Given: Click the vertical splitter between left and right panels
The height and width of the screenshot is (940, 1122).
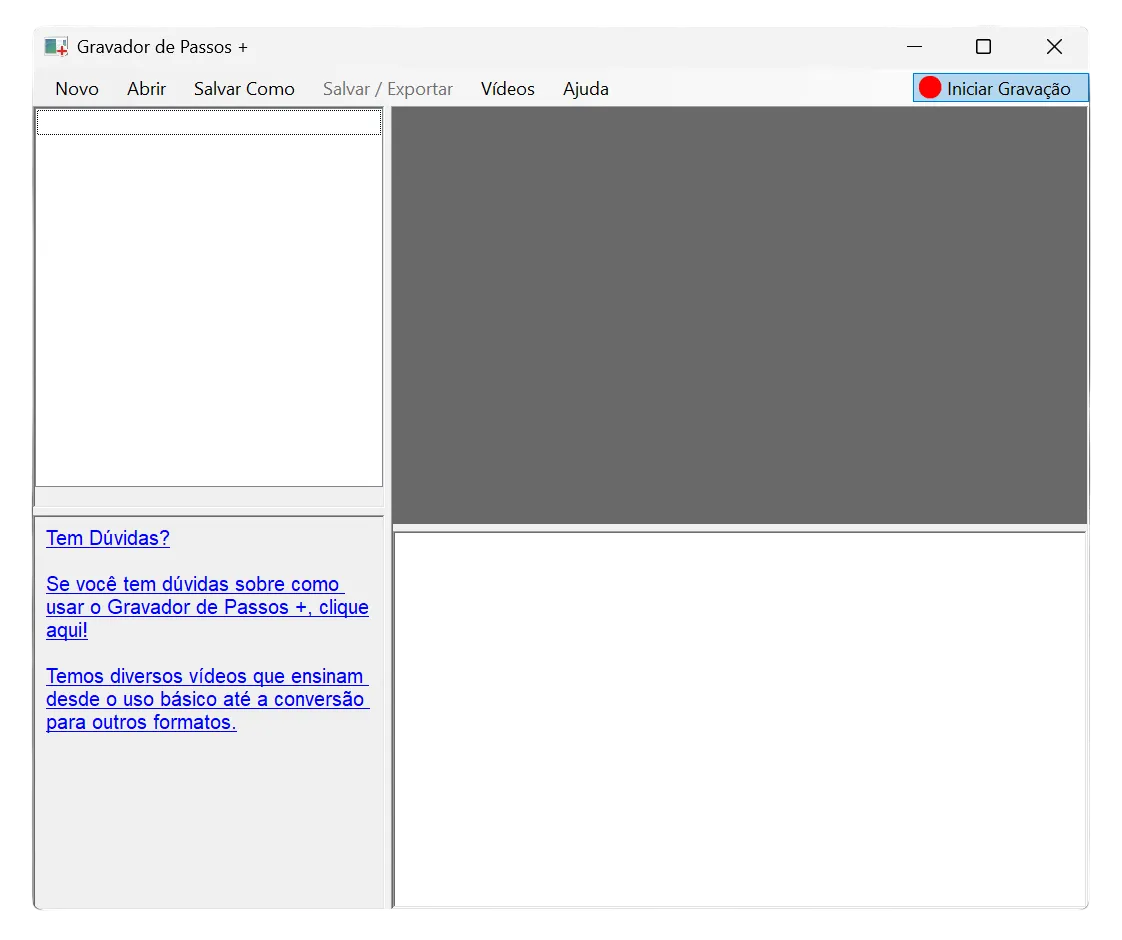Looking at the screenshot, I should [388, 500].
